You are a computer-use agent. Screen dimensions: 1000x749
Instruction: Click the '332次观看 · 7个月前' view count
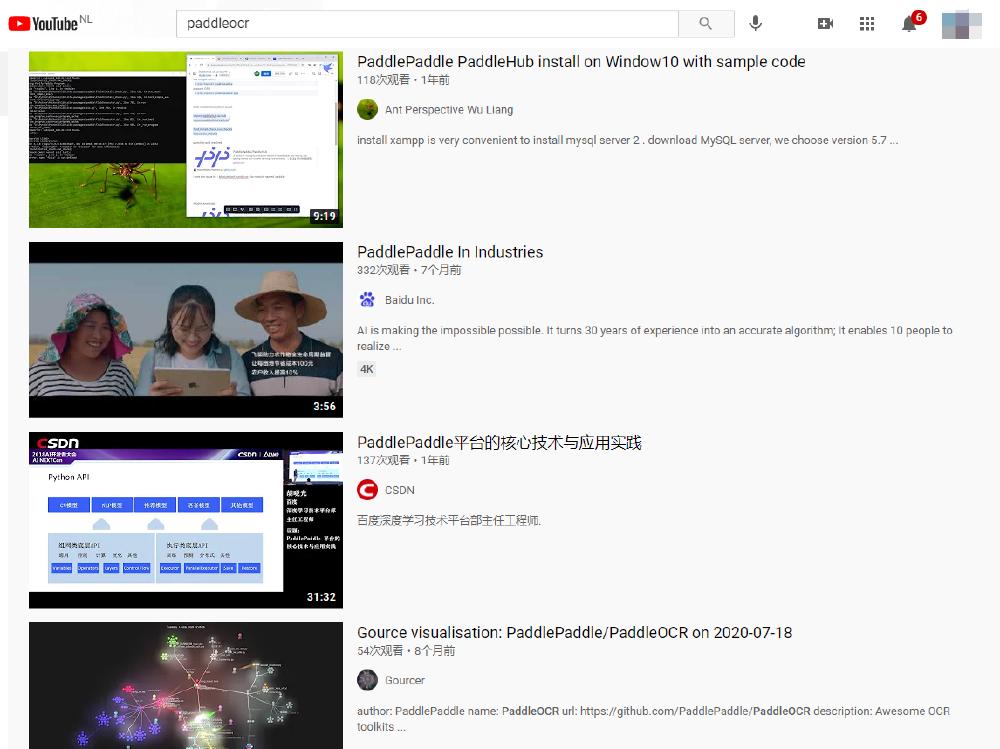coord(409,270)
